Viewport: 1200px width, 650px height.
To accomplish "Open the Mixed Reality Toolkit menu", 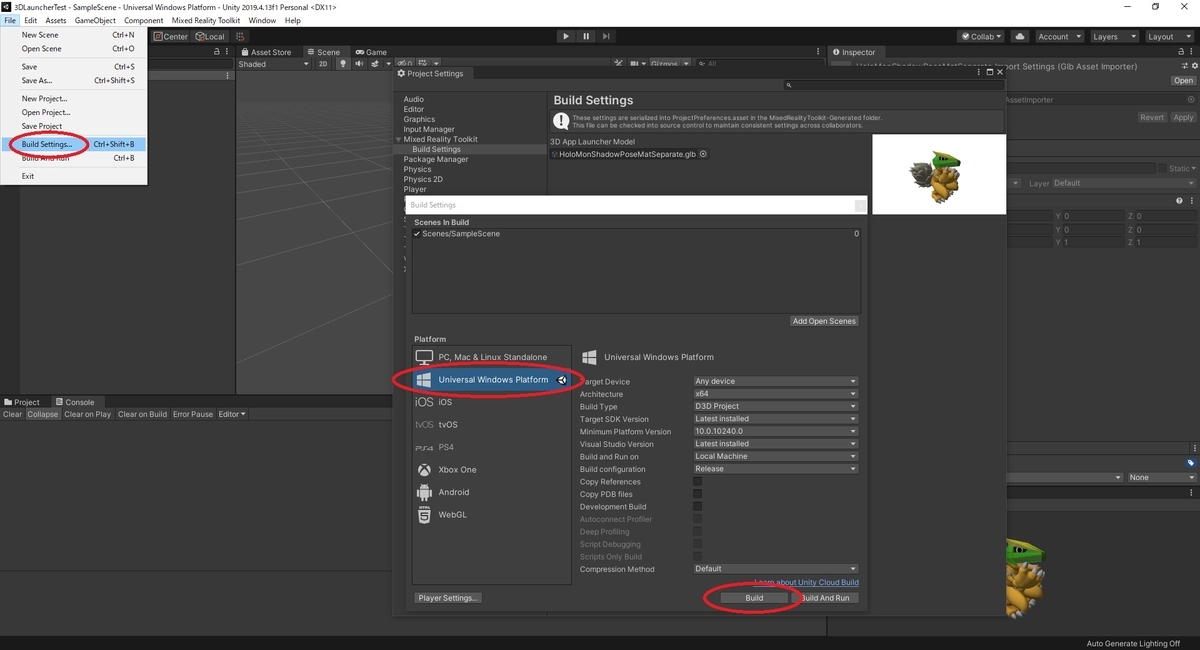I will tap(206, 20).
